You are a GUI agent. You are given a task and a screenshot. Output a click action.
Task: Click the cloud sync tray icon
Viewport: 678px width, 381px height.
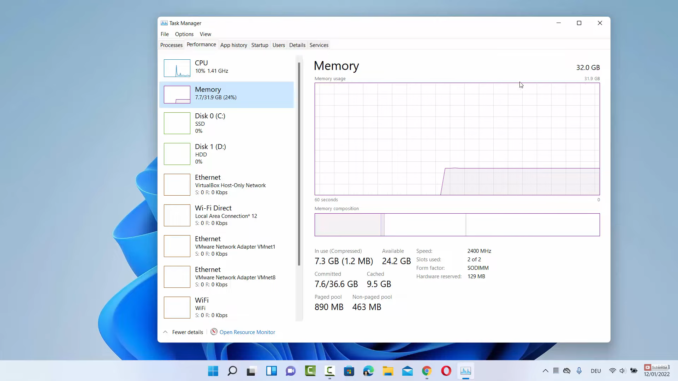(567, 371)
